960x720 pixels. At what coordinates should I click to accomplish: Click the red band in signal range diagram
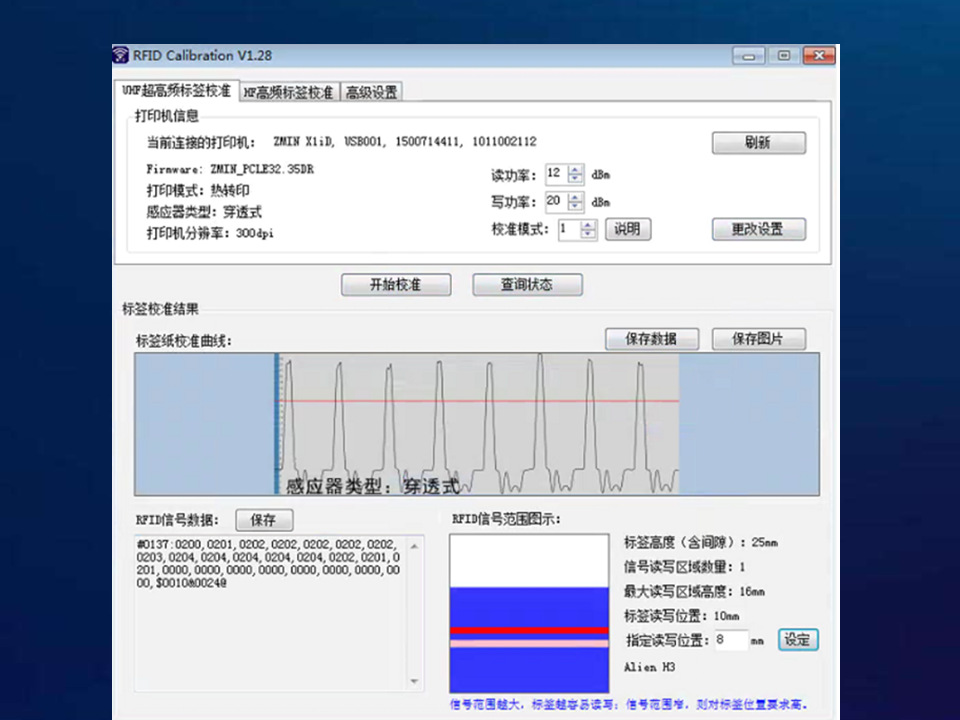(x=530, y=631)
